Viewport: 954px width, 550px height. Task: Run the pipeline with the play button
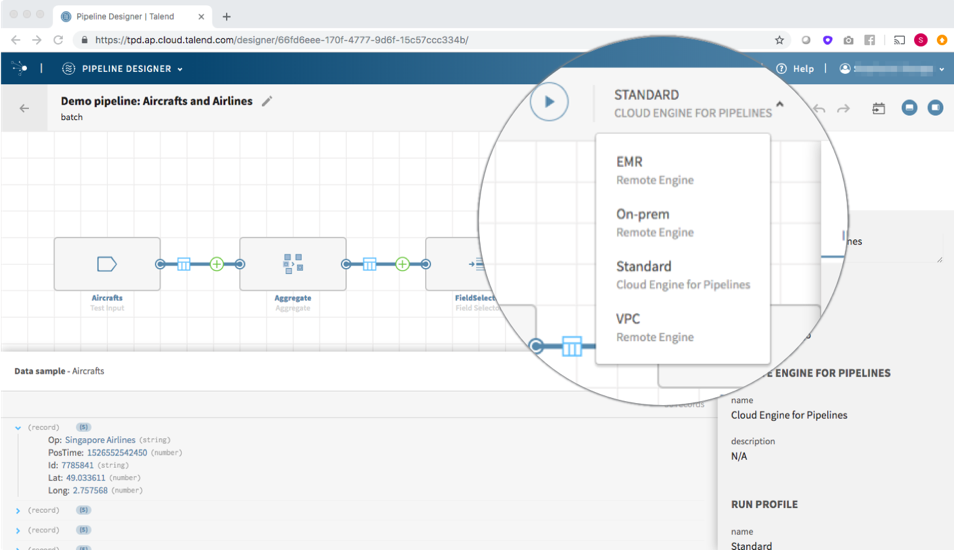pos(549,102)
